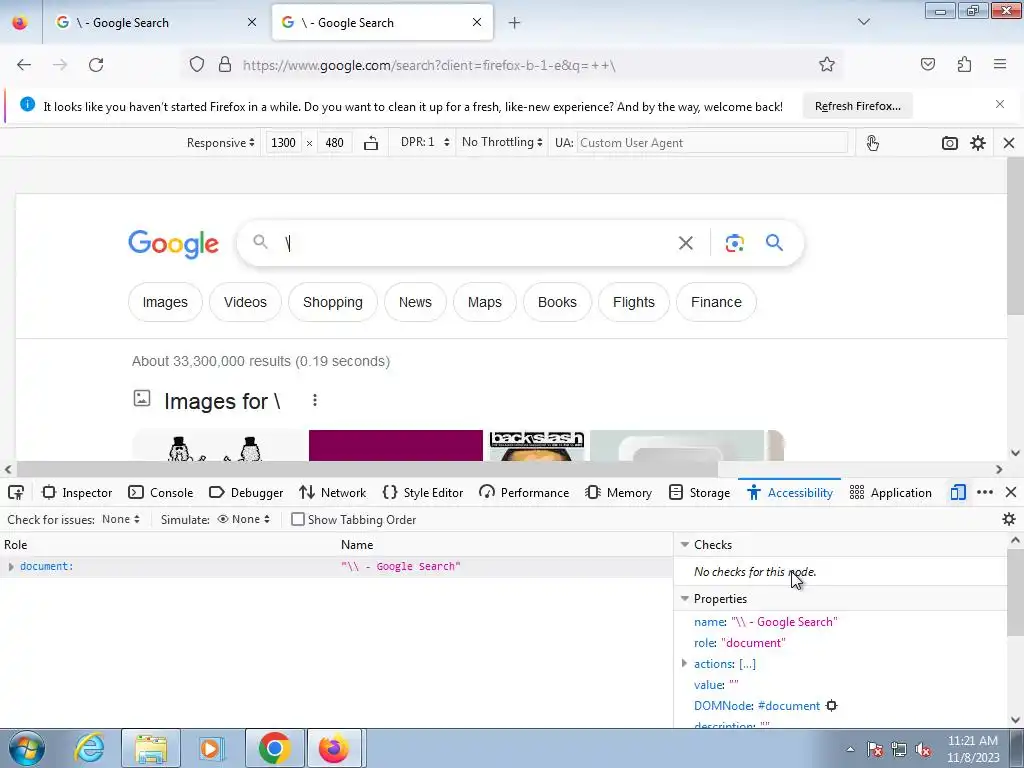Search by image with Google Lens
Screen dimensions: 1024x768
[735, 243]
